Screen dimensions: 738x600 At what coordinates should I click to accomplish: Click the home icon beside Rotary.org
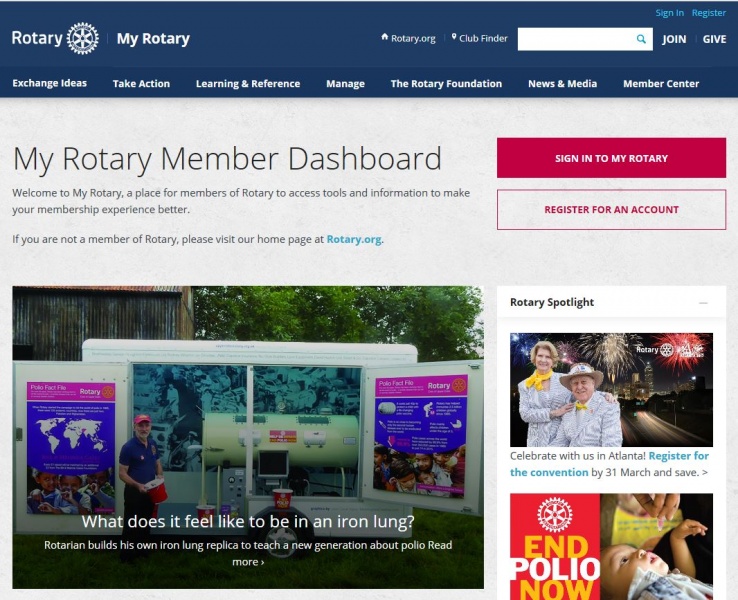point(385,37)
